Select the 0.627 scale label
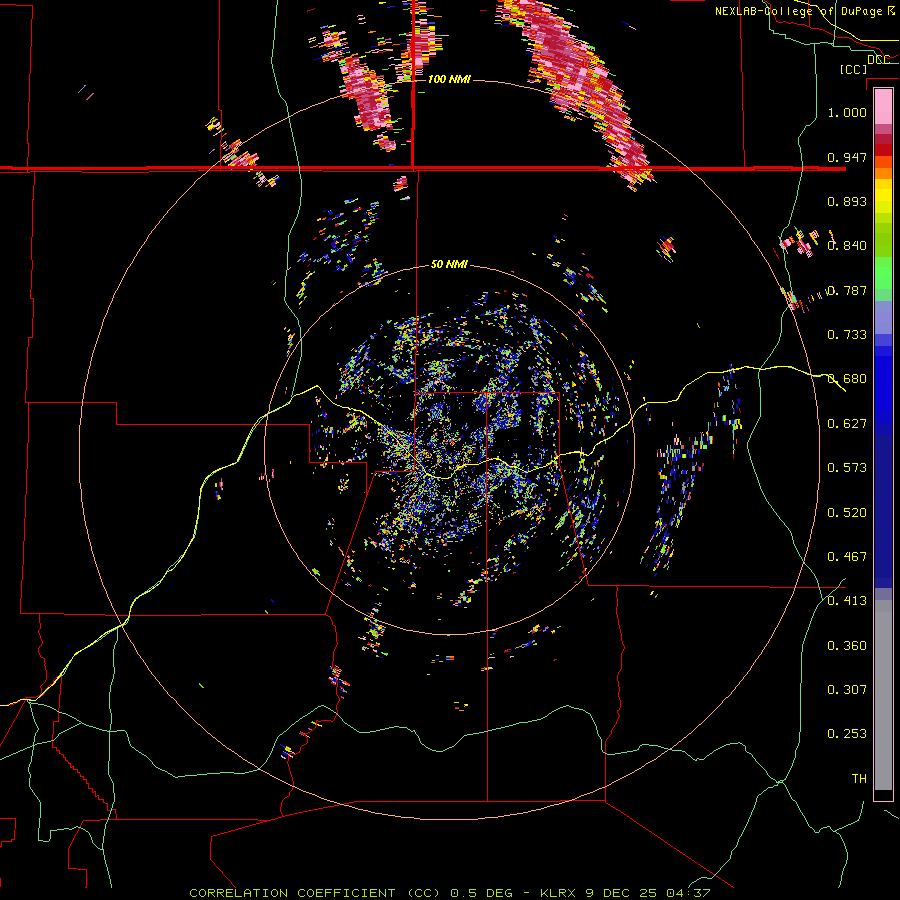 (x=847, y=424)
